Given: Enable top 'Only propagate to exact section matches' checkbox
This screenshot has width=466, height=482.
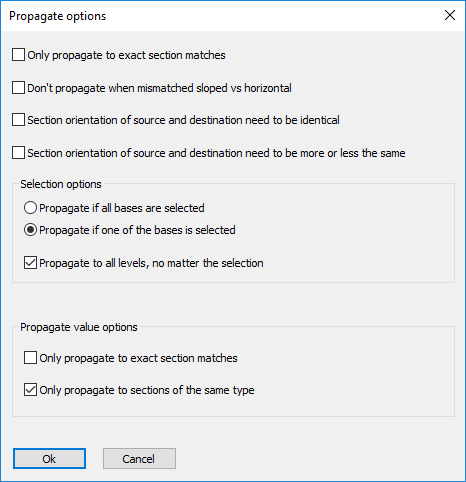Looking at the screenshot, I should pyautogui.click(x=18, y=55).
